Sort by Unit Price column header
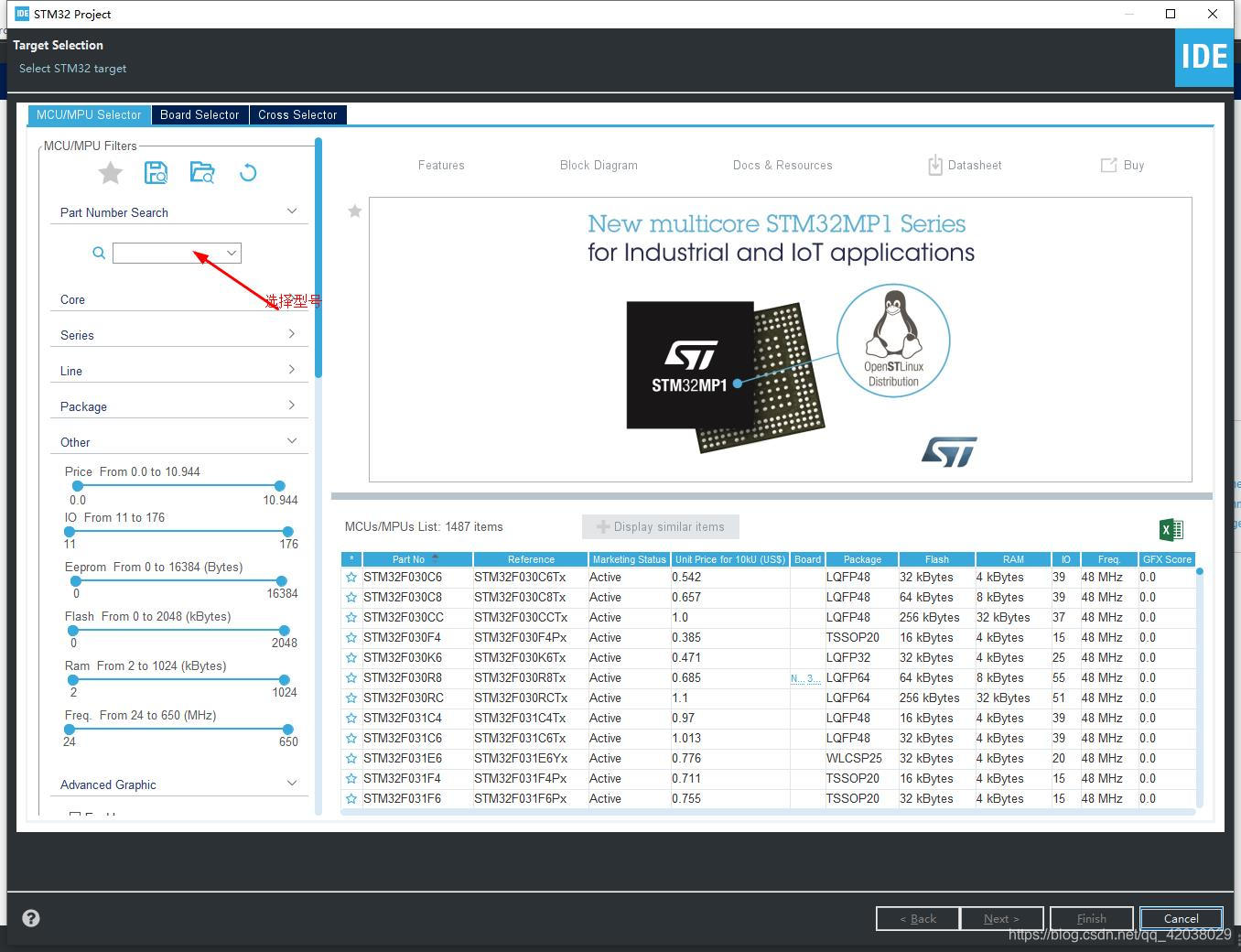Screen dimensions: 1241x952 730,559
